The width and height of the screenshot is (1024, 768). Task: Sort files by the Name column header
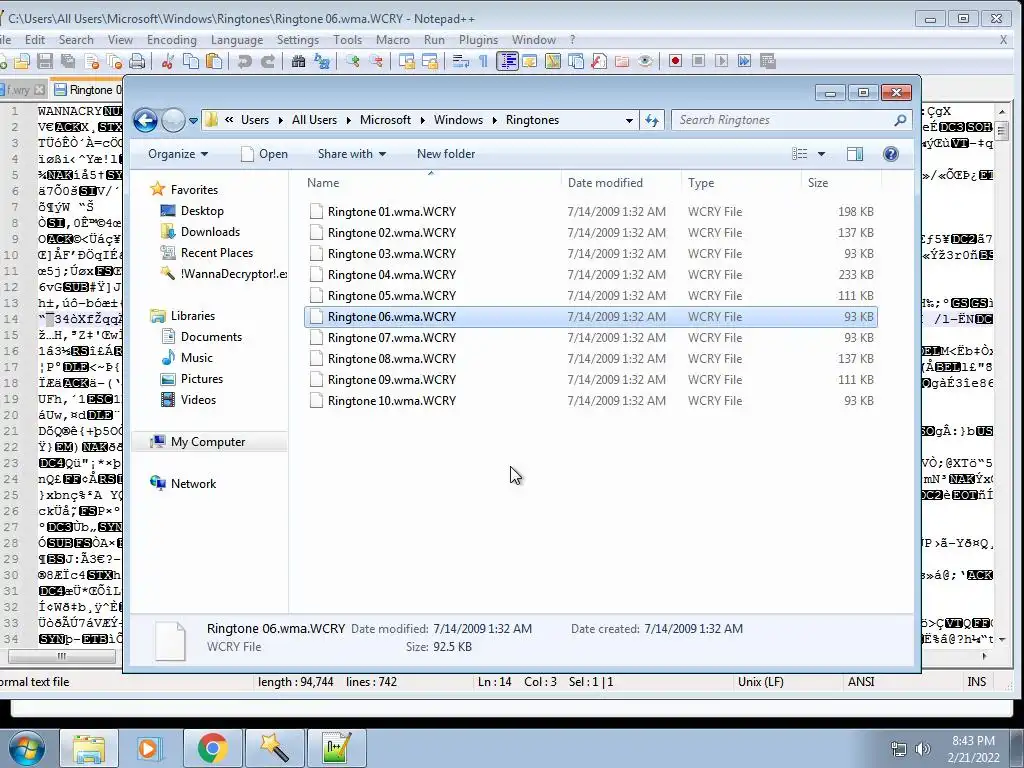tap(431, 183)
